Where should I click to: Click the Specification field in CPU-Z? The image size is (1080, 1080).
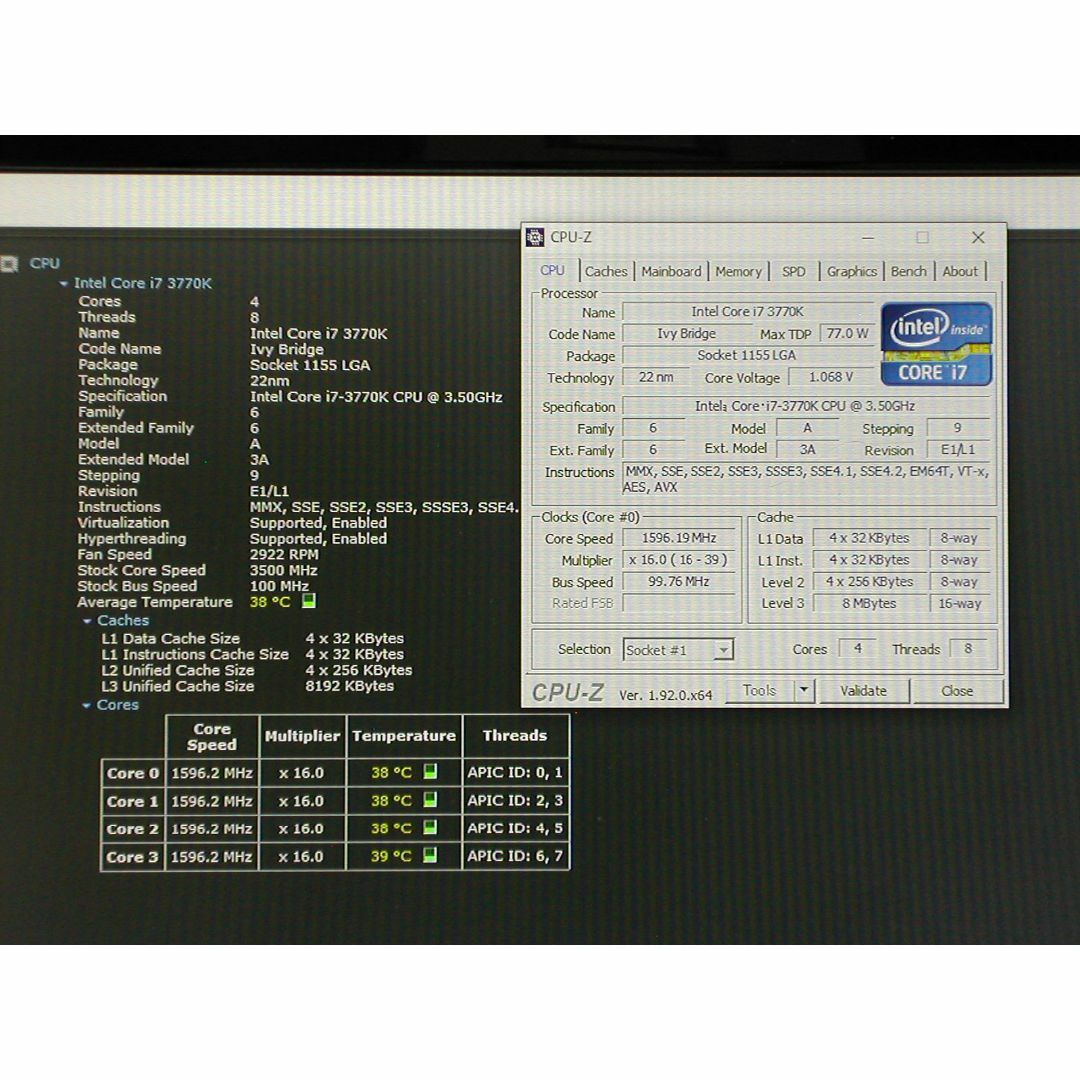point(807,406)
